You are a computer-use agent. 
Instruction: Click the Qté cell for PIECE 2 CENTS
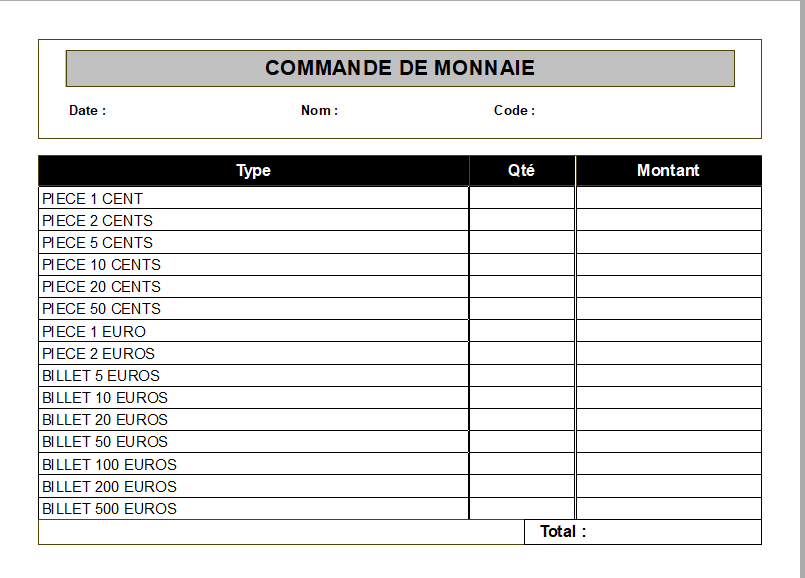pyautogui.click(x=521, y=221)
